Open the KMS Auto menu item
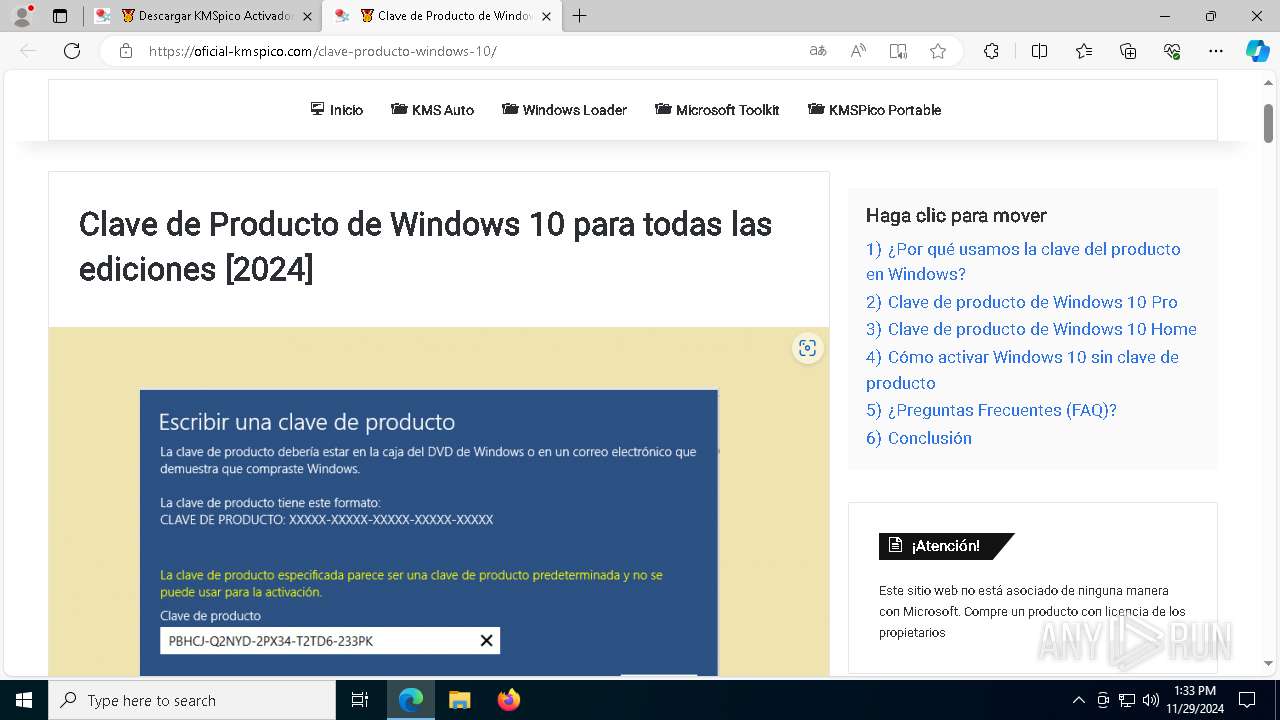Screen dimensions: 1280x720 432,110
